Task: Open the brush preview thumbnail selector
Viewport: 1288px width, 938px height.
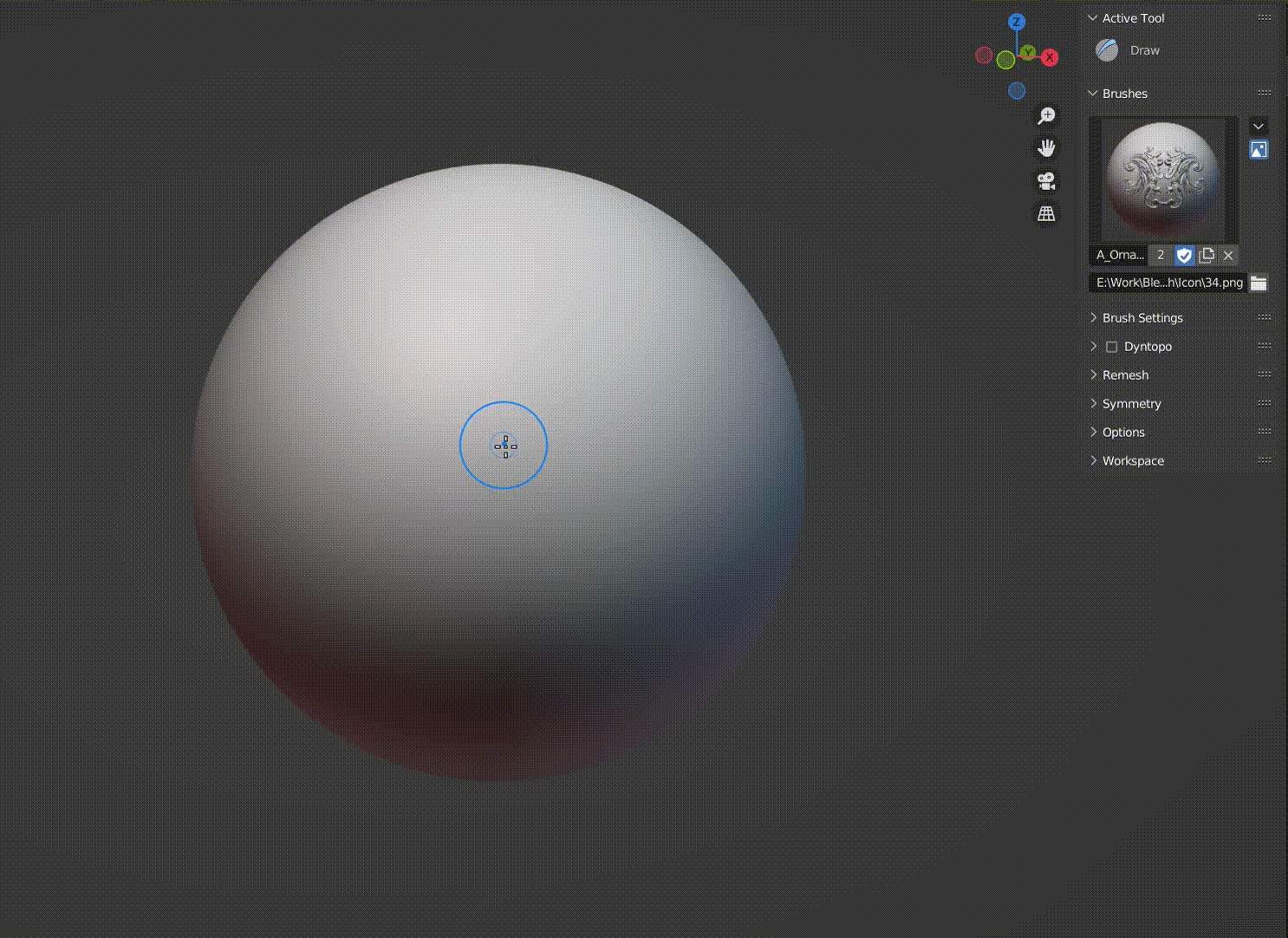Action: point(1163,180)
